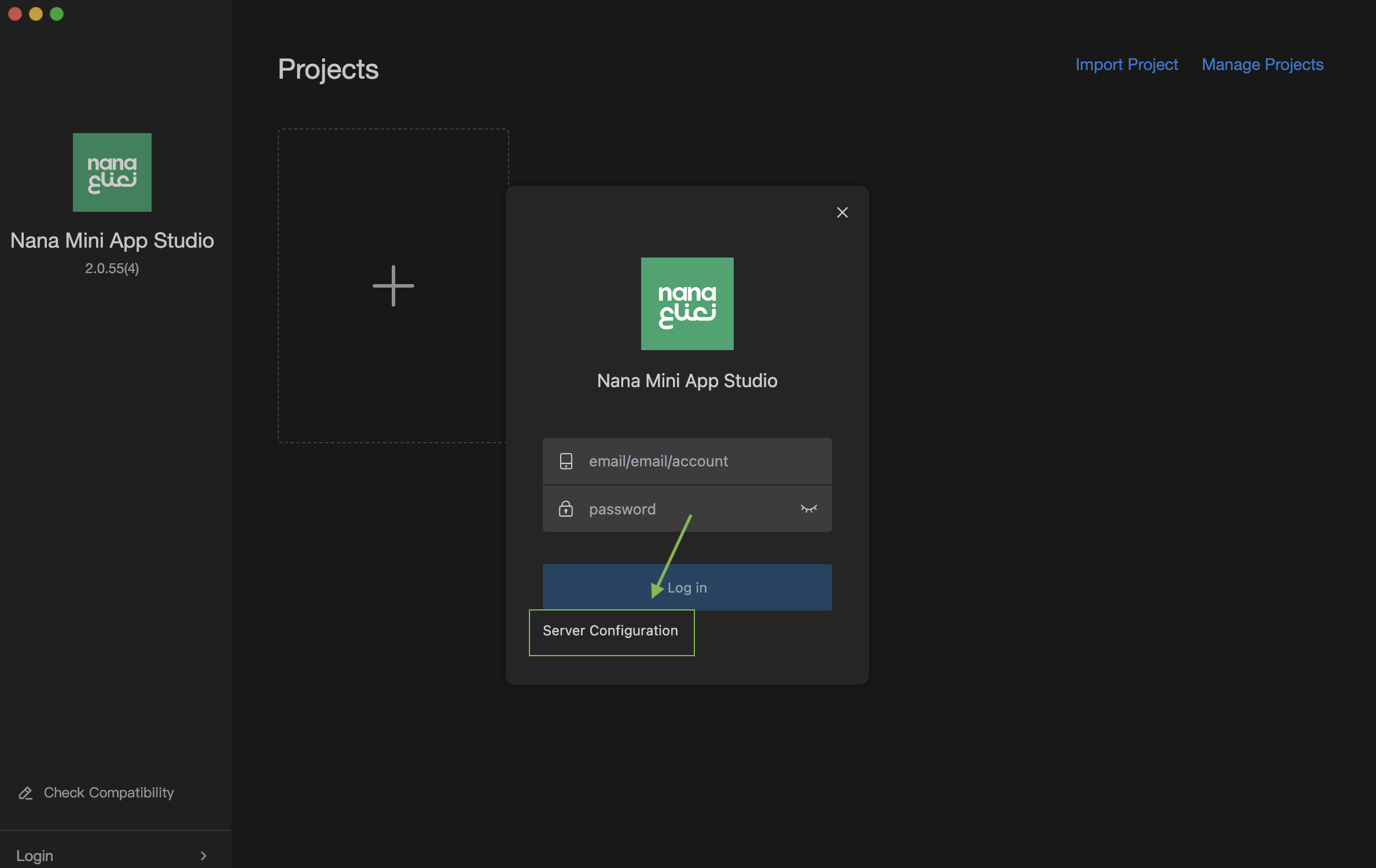1376x868 pixels.
Task: Click the plus icon to create project
Action: click(x=393, y=286)
